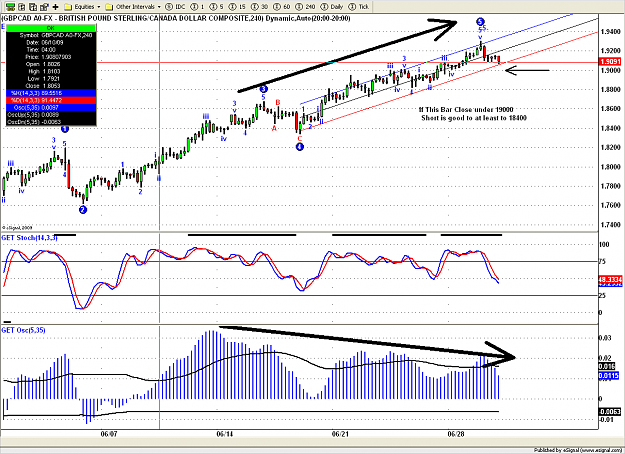625x454 pixels.
Task: Click the GBPCAD chart title text
Action: [176, 18]
